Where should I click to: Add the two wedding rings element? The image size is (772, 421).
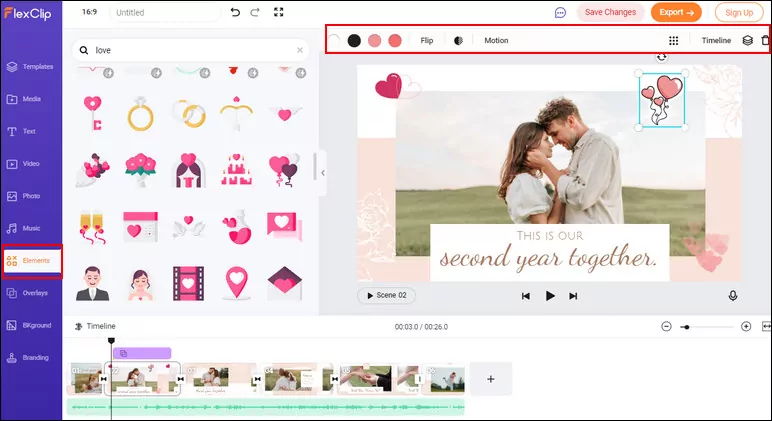coord(189,113)
